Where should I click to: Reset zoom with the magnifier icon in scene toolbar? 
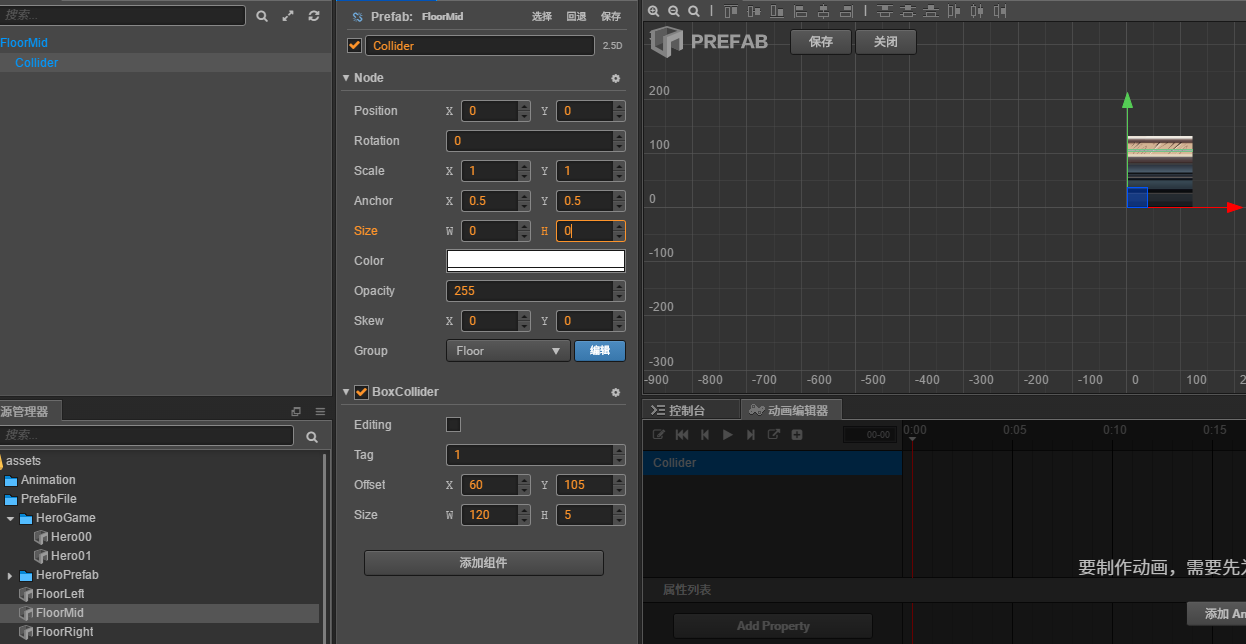(693, 11)
